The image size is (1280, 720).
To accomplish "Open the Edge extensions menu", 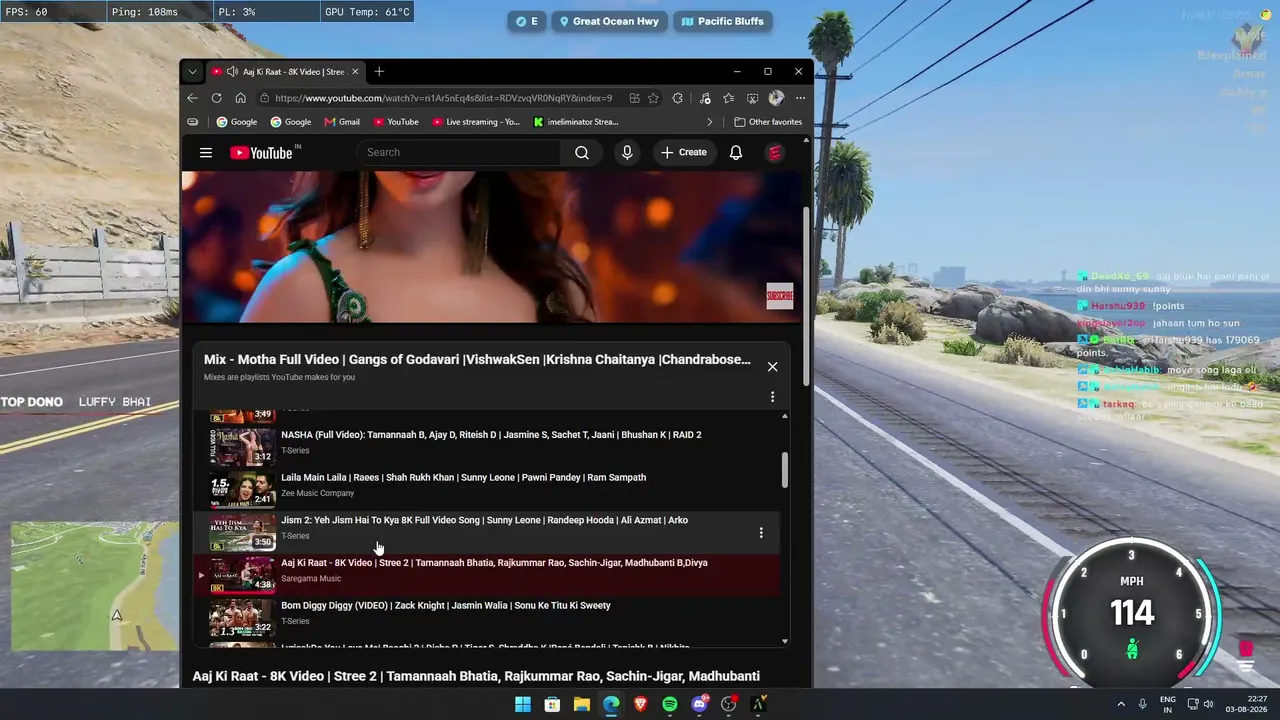I will 678,98.
